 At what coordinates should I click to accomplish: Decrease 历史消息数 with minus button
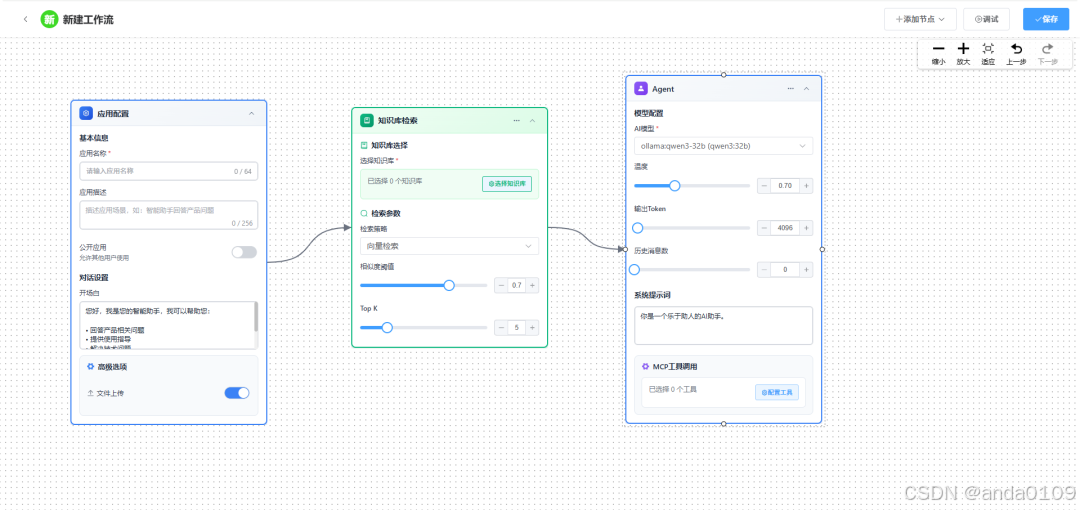(764, 269)
